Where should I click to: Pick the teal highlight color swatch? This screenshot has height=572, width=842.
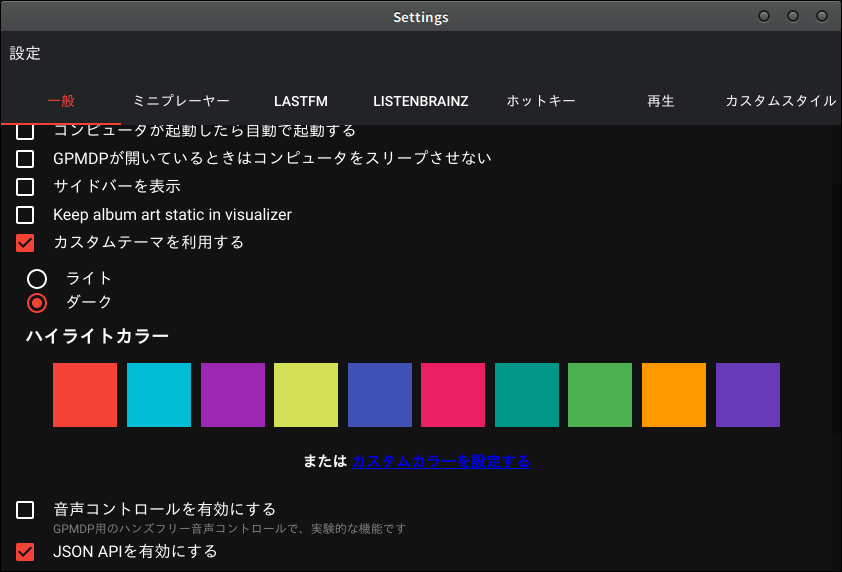(527, 395)
